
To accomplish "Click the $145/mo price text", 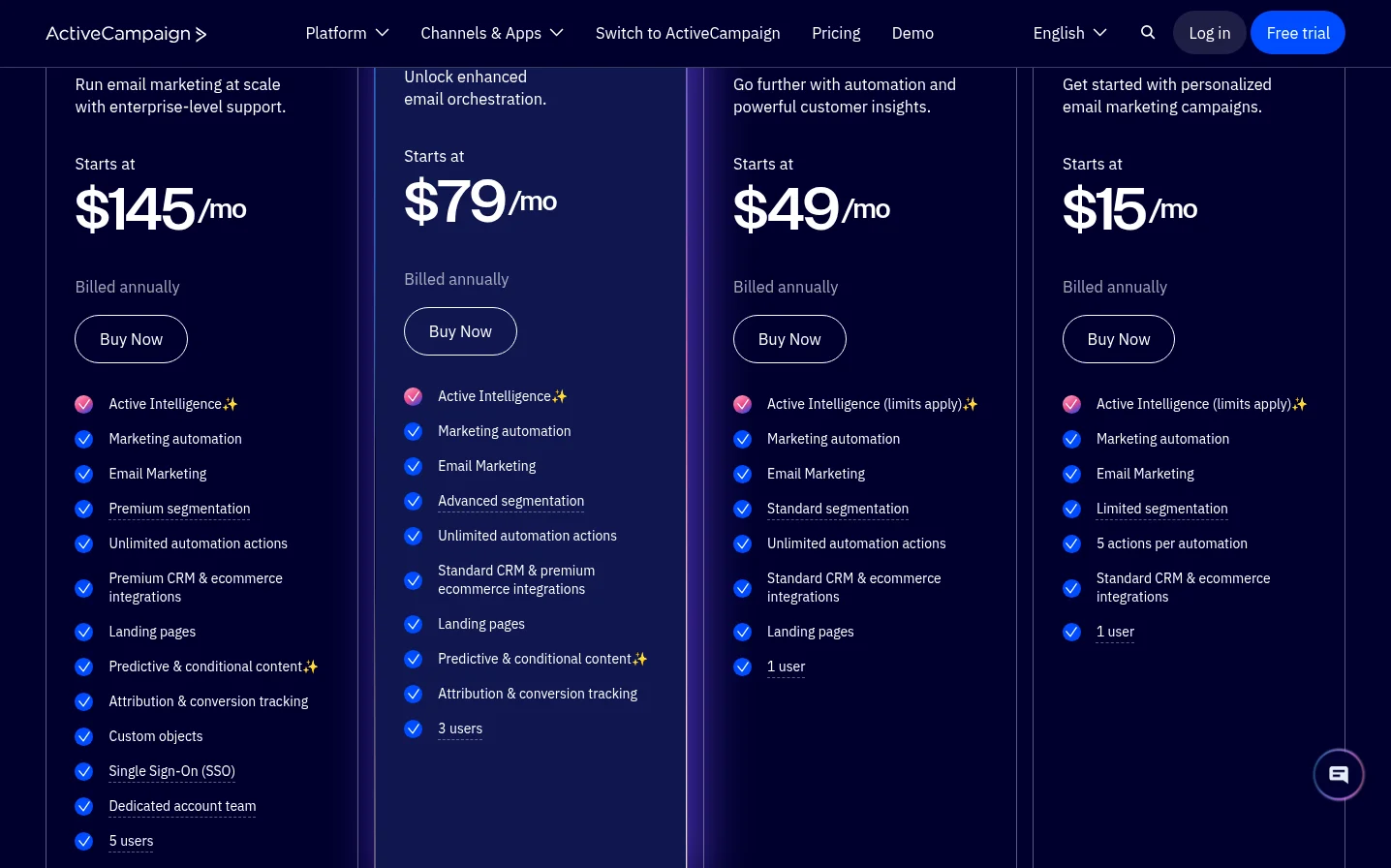I will click(x=161, y=208).
